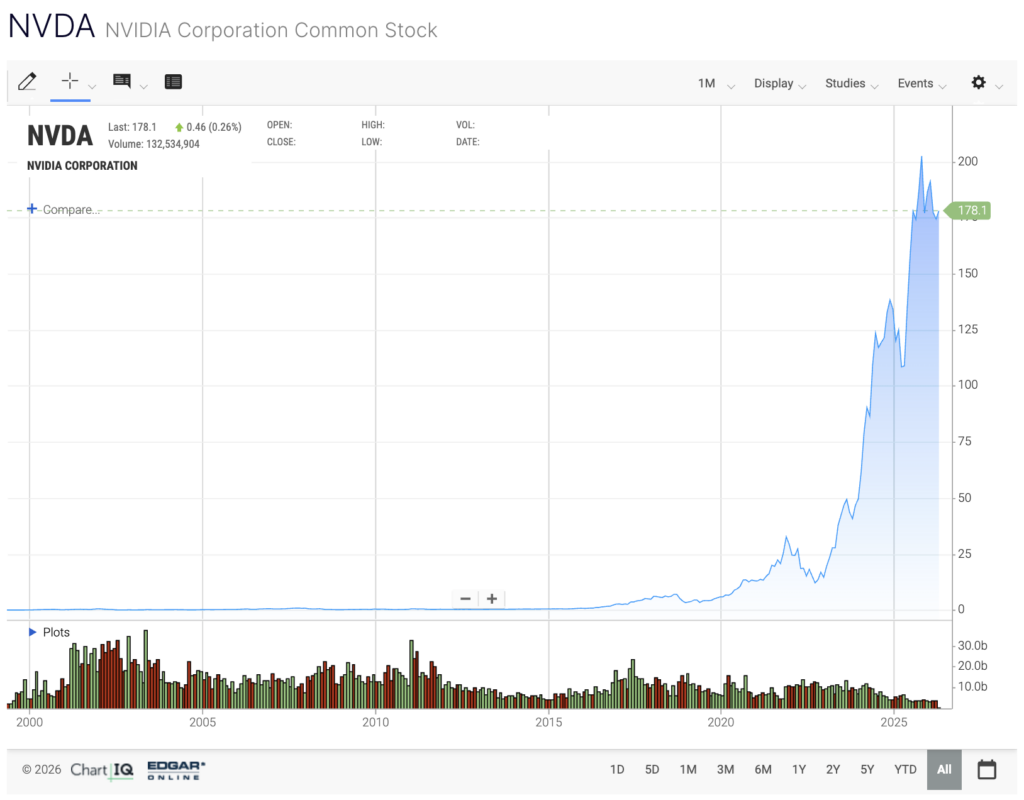Click the 2020 x-axis label

pos(721,722)
